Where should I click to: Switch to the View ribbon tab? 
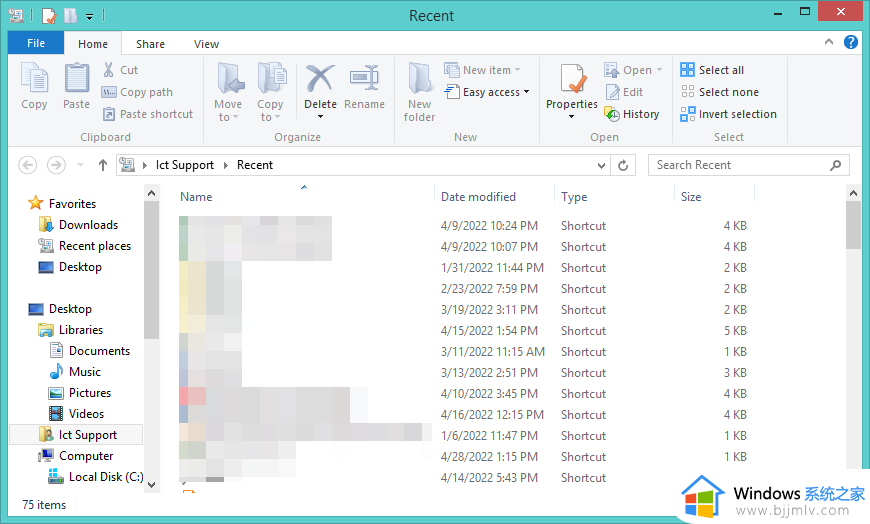tap(206, 44)
